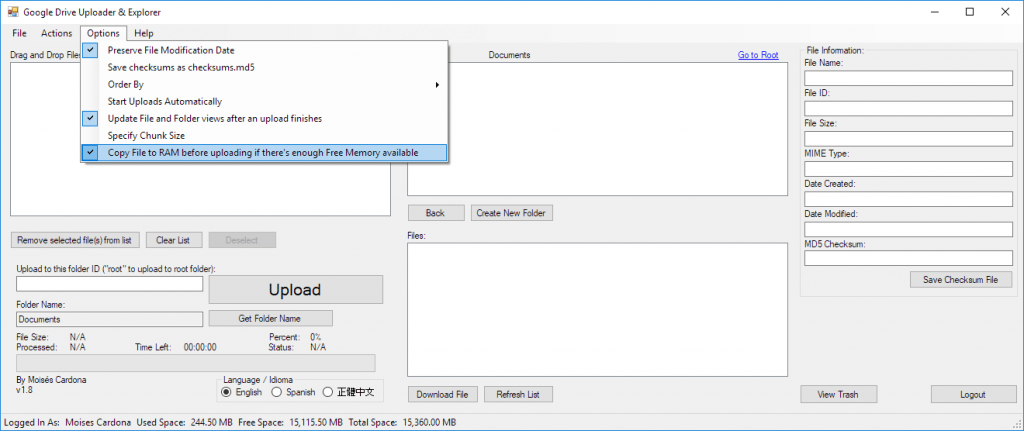Click Remove selected file(s) from list

tap(75, 240)
